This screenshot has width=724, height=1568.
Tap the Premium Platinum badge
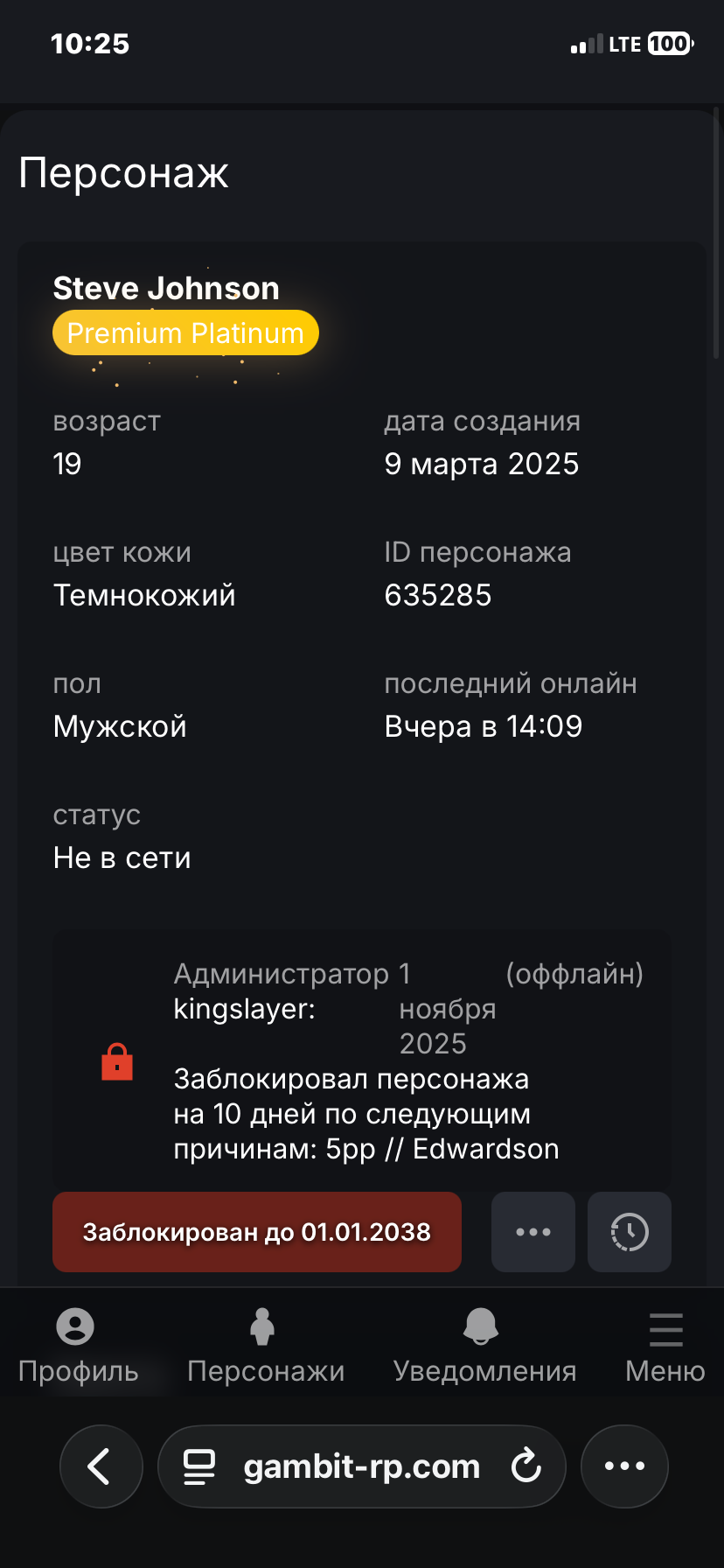point(185,333)
